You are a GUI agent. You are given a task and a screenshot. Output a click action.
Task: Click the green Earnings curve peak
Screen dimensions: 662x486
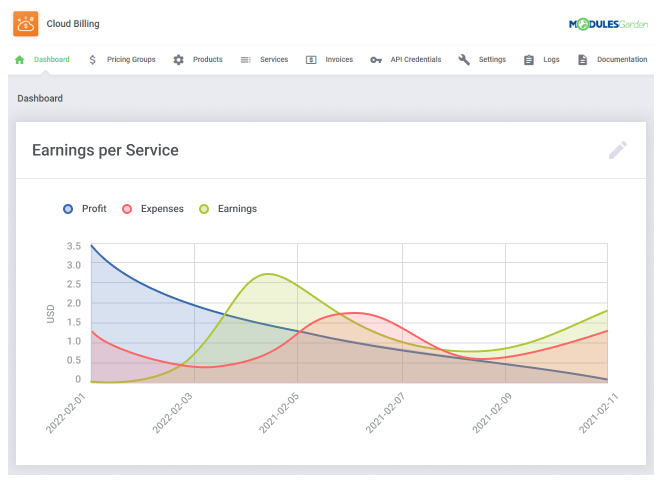(268, 274)
